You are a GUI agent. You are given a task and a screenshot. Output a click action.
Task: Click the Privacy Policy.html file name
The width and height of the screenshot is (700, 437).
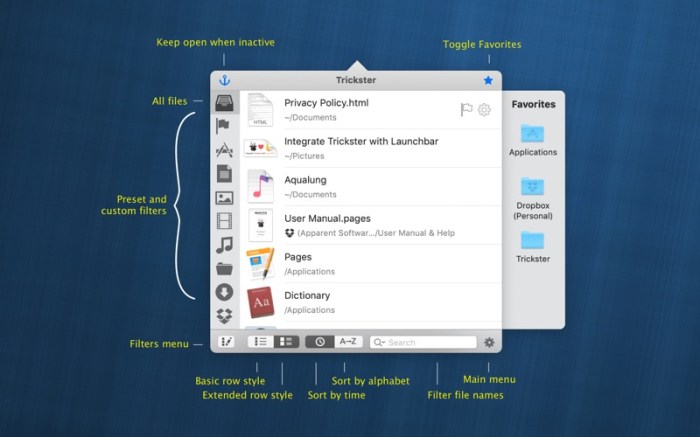coord(326,103)
